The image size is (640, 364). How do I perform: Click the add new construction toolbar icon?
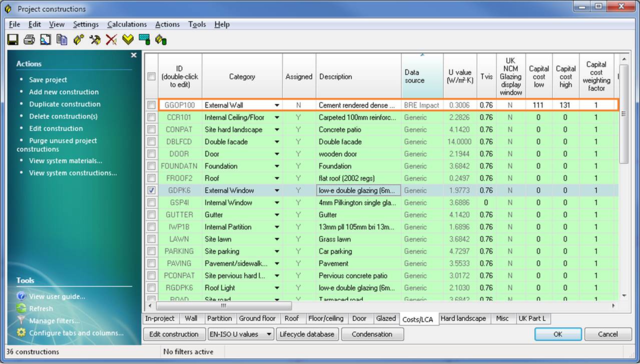point(78,40)
